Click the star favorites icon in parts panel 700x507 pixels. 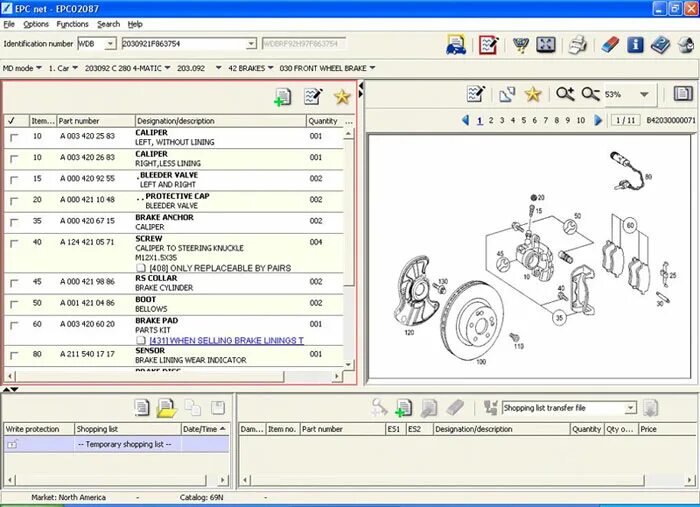(342, 96)
